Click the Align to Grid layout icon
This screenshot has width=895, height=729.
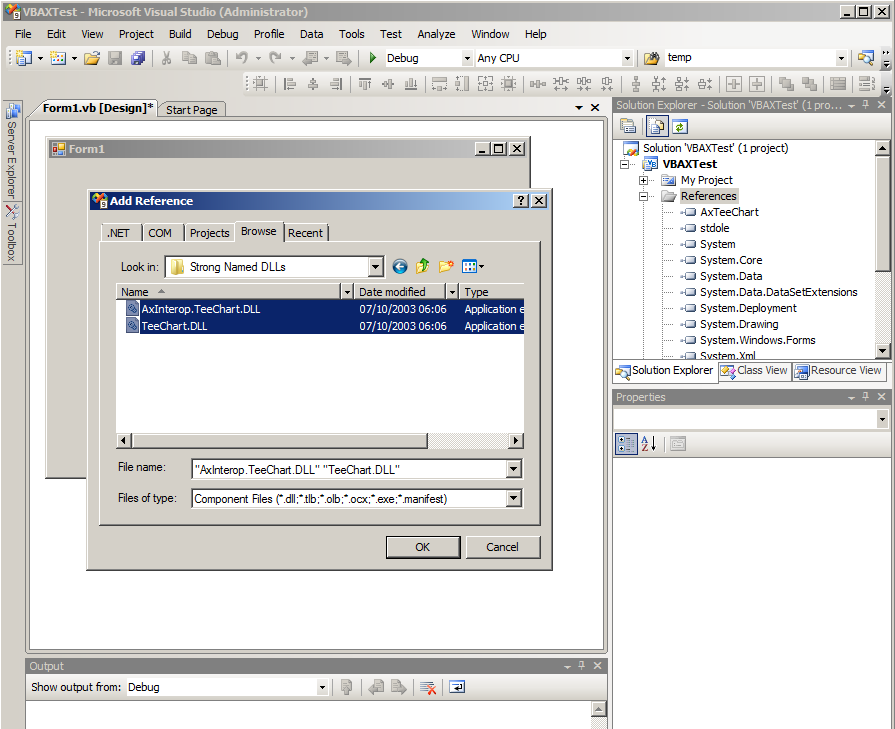(260, 84)
